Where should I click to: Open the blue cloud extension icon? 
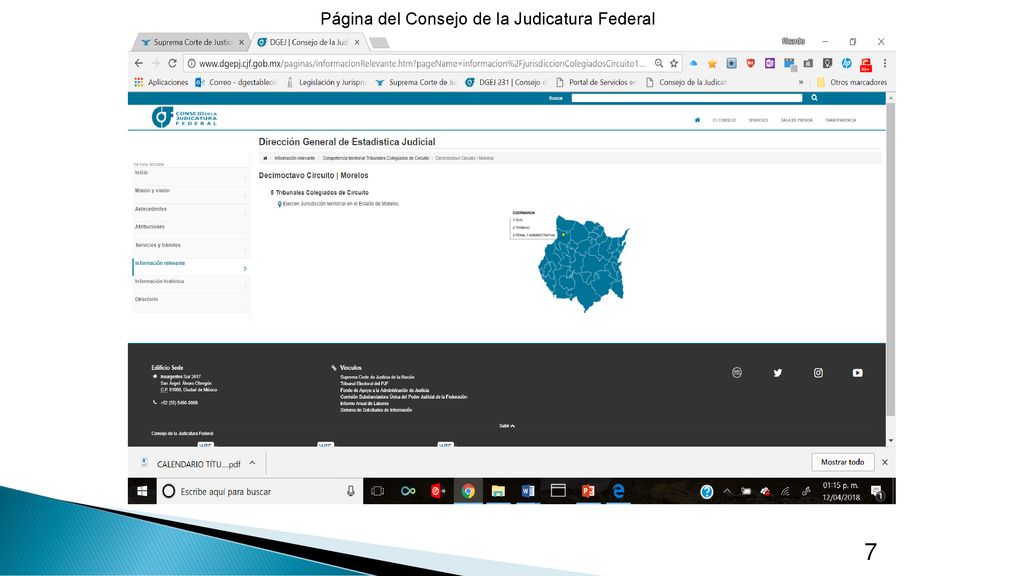tap(694, 63)
